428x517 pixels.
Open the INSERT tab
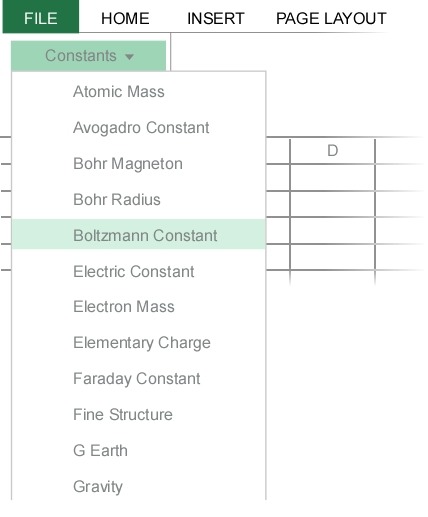tap(216, 18)
